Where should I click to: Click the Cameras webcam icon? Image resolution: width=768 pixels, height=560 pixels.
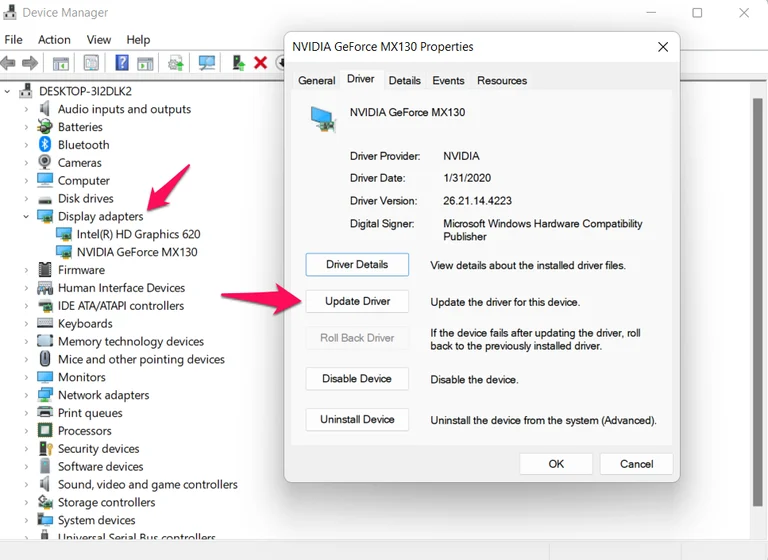[45, 162]
